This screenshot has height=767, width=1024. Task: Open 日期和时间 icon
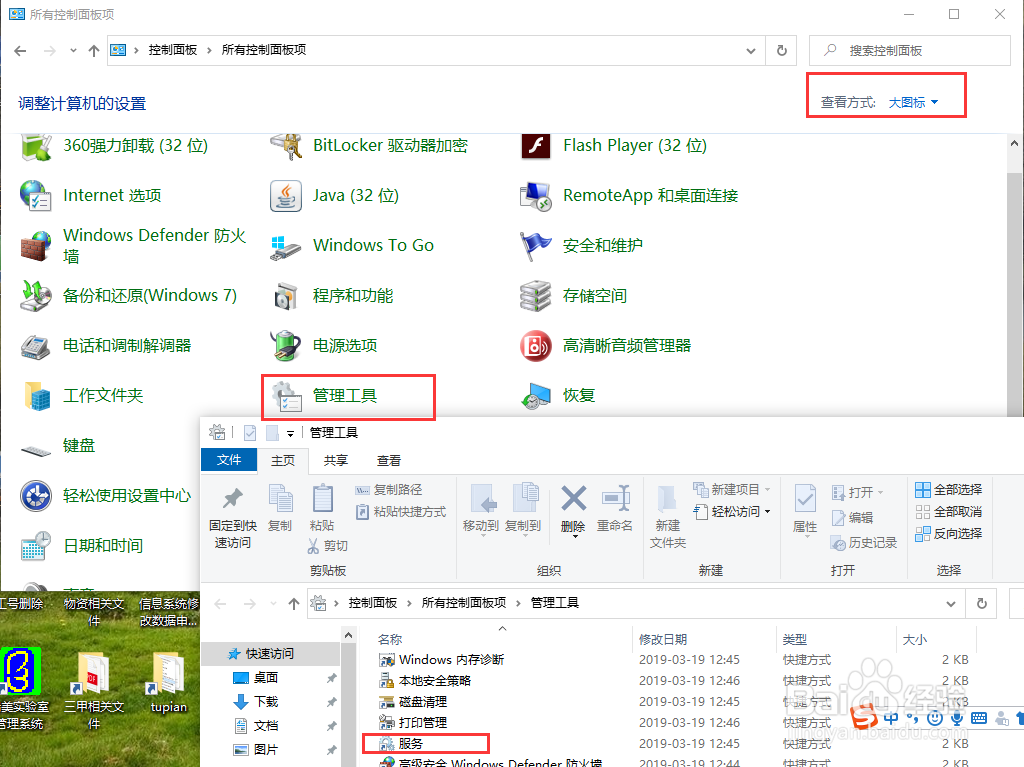coord(36,546)
